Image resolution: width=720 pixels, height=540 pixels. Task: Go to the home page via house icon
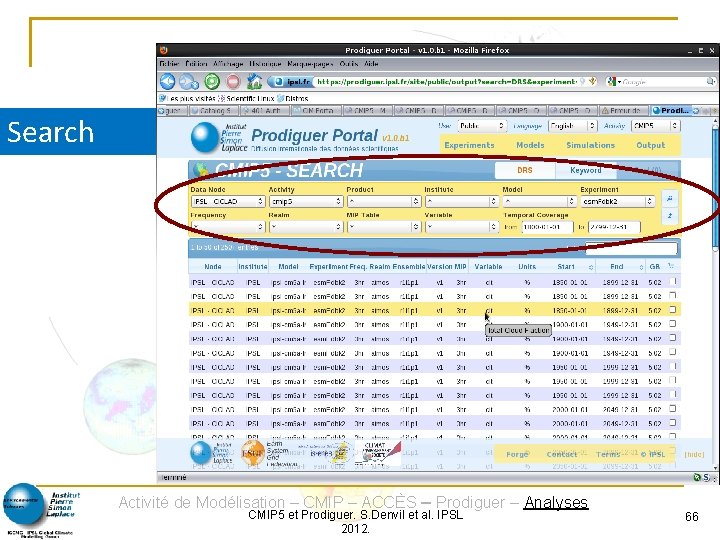[254, 82]
